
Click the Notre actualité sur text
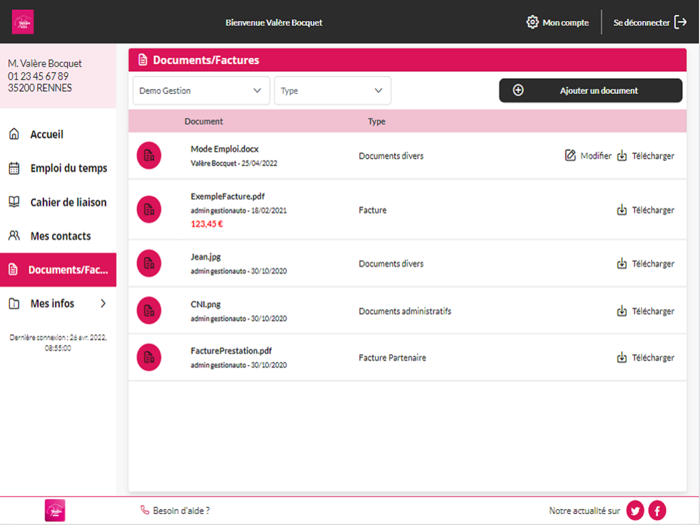(584, 510)
